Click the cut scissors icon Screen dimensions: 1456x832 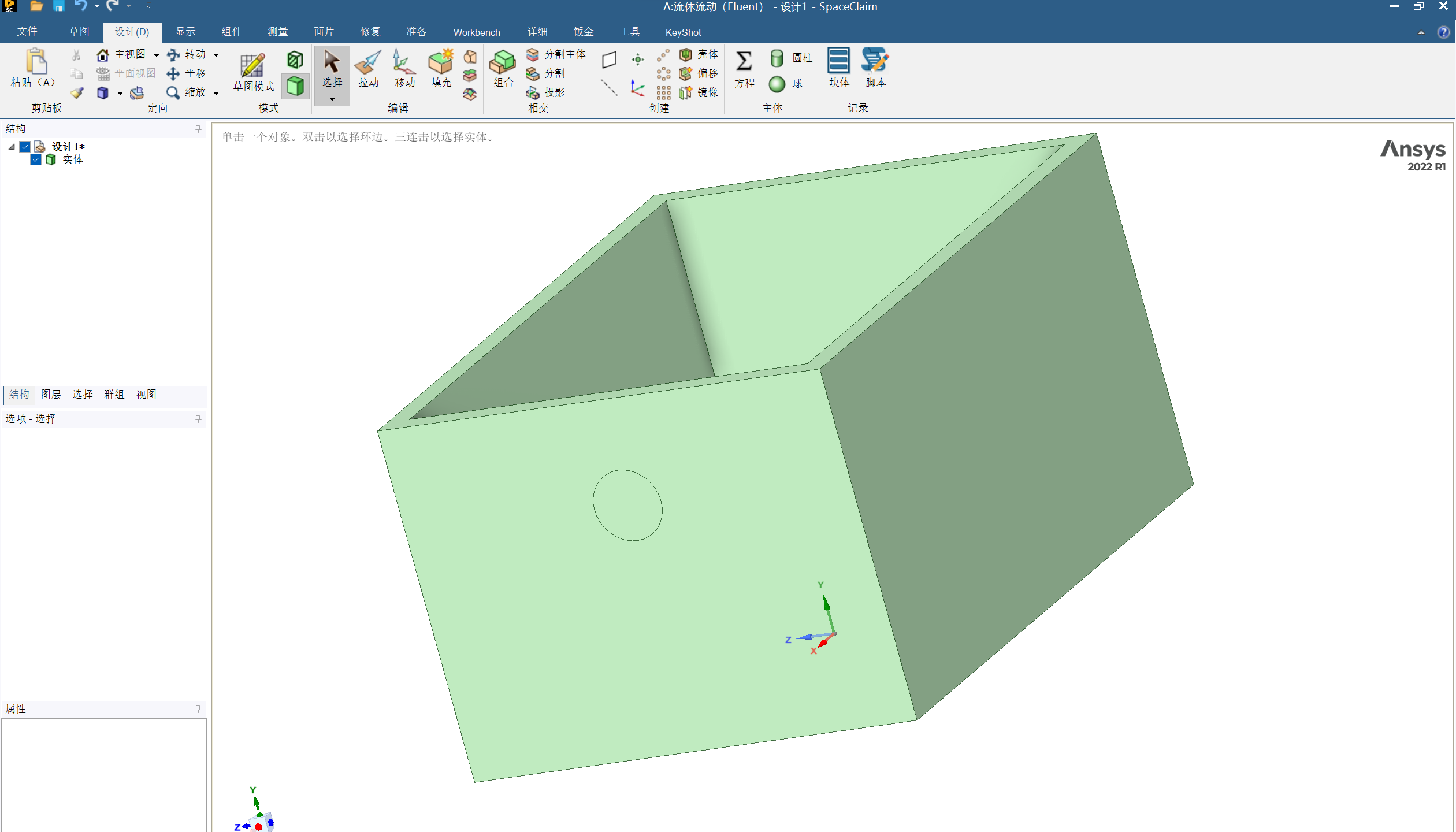(76, 55)
